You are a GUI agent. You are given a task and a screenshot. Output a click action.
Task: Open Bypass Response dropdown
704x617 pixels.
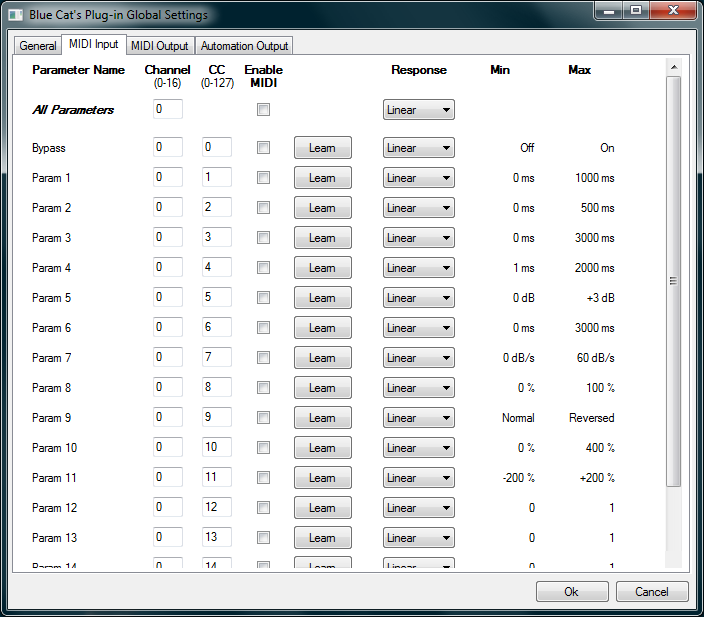pyautogui.click(x=418, y=148)
